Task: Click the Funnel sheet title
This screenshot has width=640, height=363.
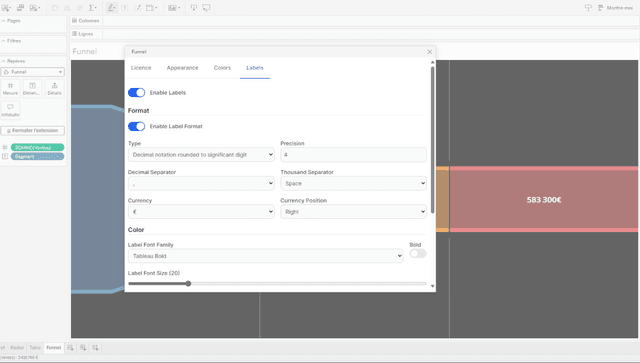Action: click(84, 51)
